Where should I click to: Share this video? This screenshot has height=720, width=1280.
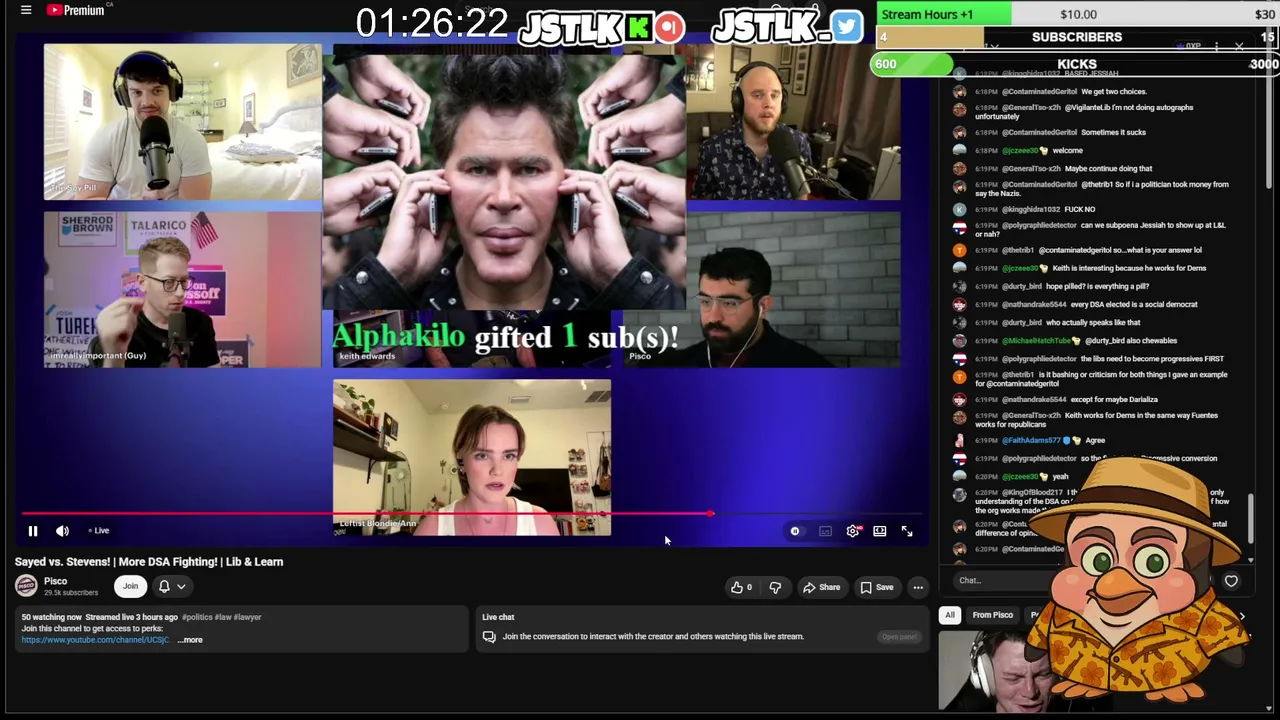821,587
